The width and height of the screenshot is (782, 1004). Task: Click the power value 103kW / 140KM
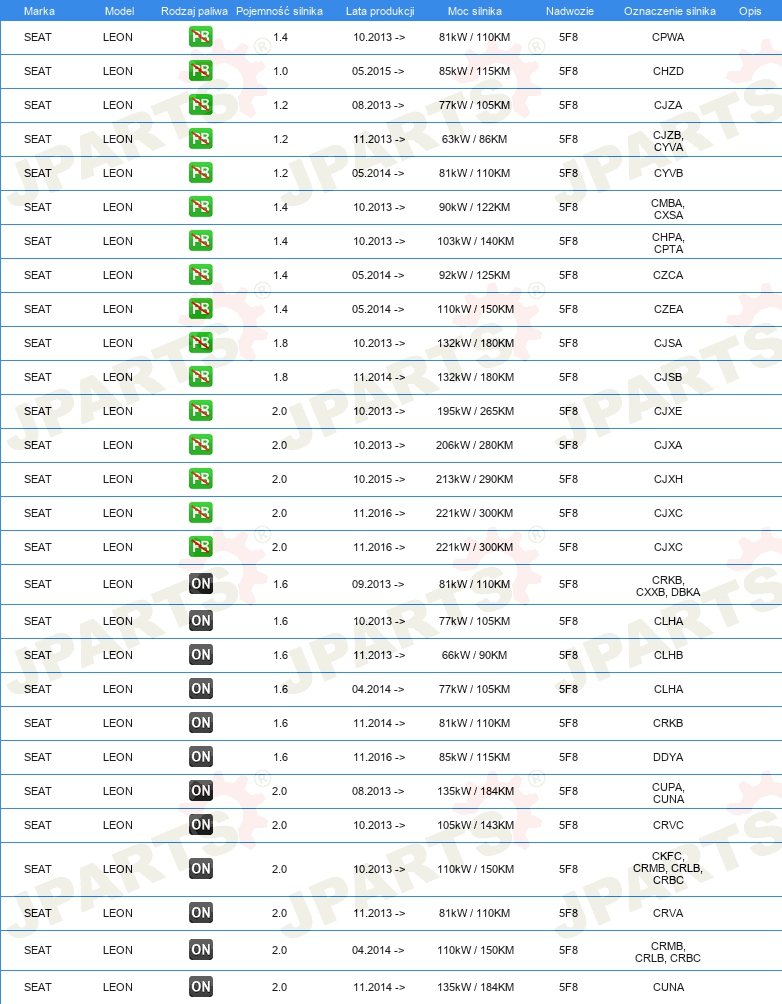[475, 241]
